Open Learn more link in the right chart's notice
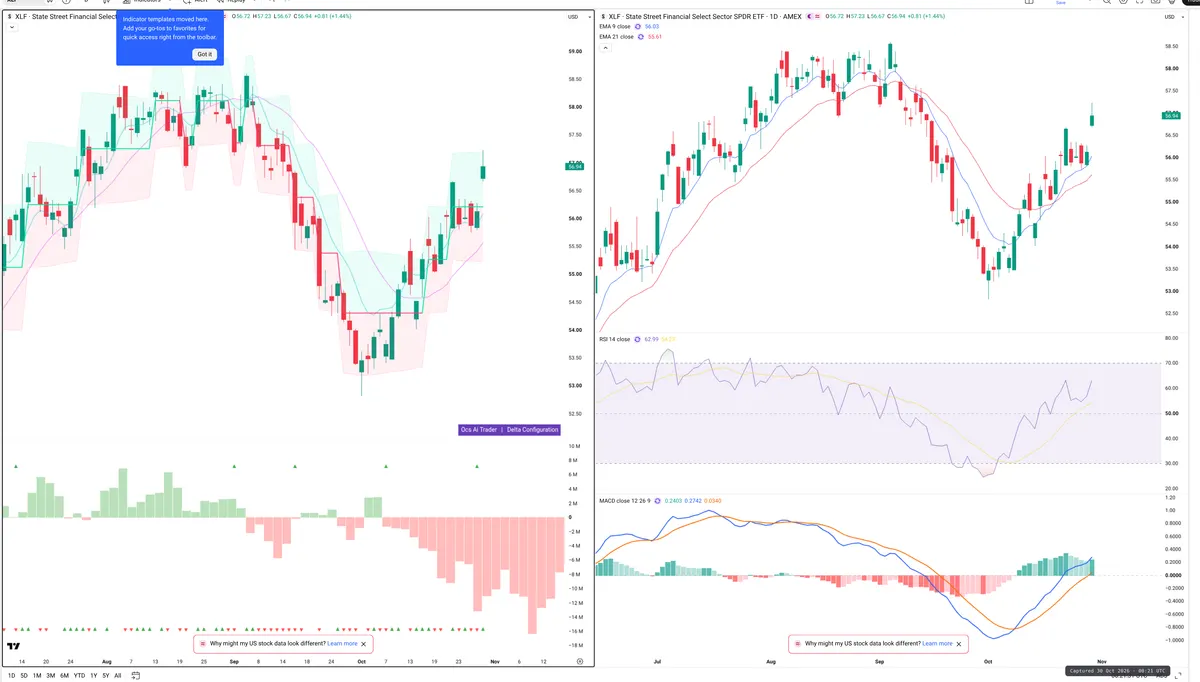This screenshot has height=682, width=1200. [x=937, y=644]
